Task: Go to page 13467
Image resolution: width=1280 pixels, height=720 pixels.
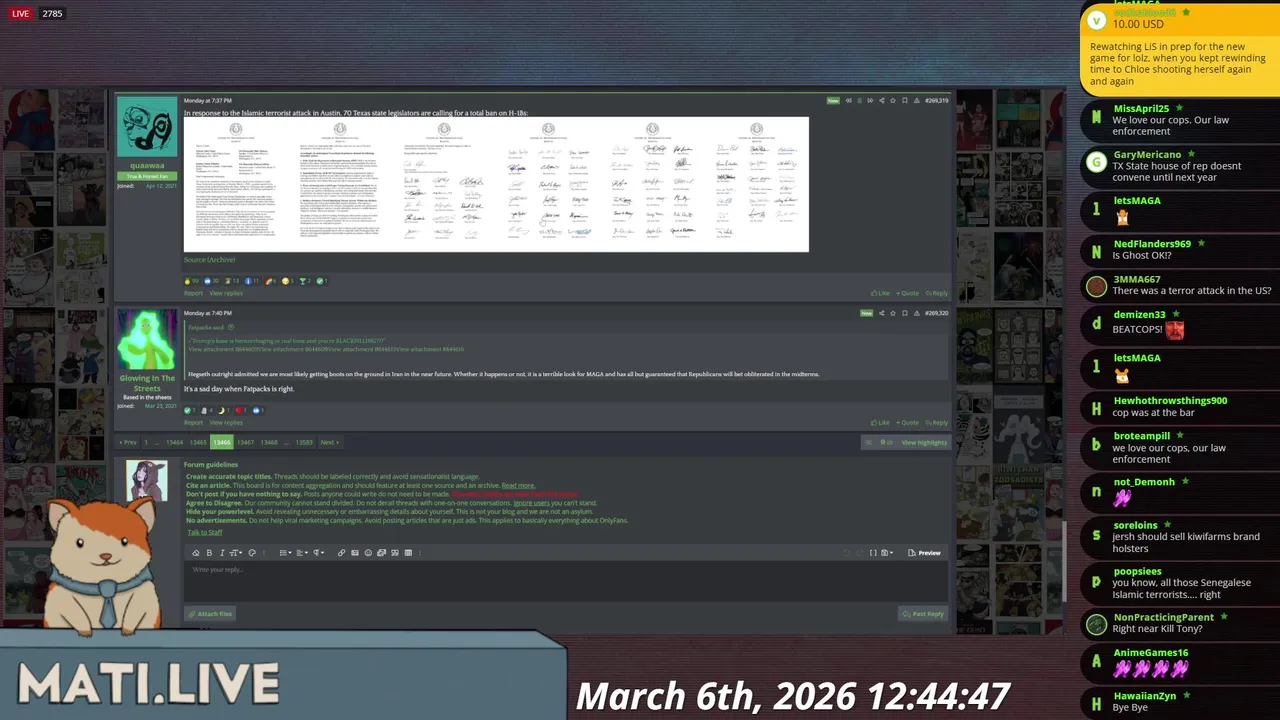Action: pos(245,442)
